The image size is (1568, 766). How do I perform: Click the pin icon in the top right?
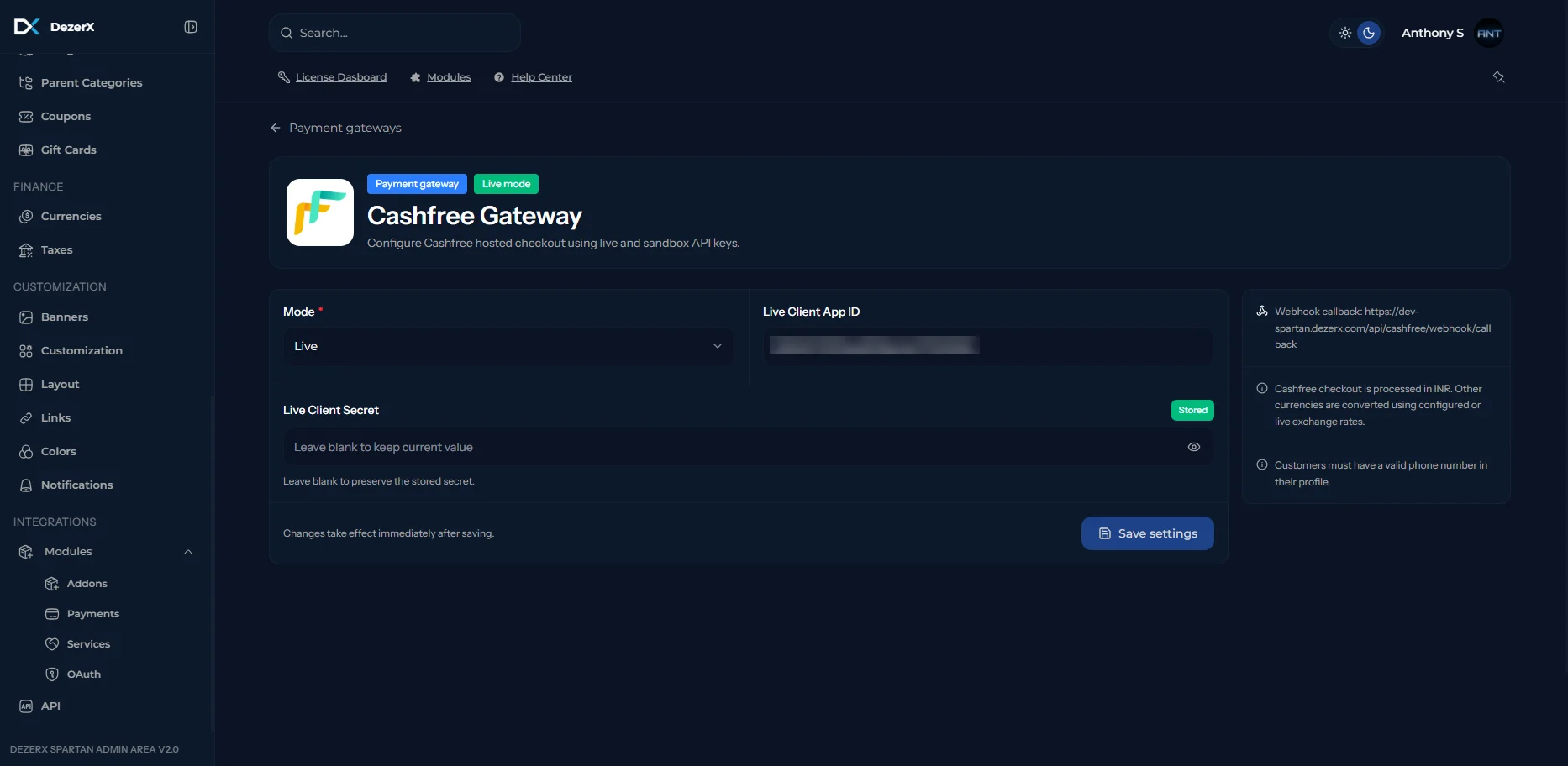point(1498,77)
